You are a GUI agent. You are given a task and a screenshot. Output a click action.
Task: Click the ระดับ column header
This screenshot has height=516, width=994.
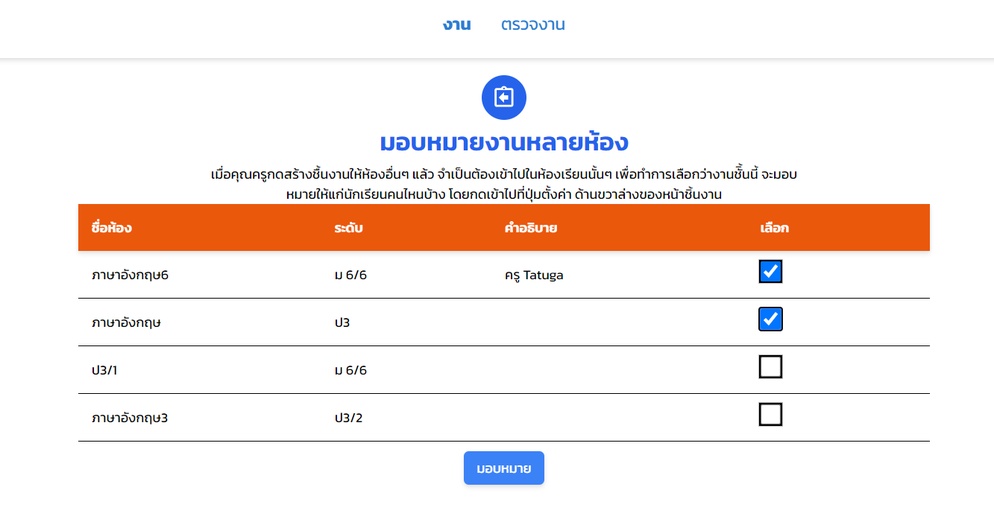click(349, 228)
